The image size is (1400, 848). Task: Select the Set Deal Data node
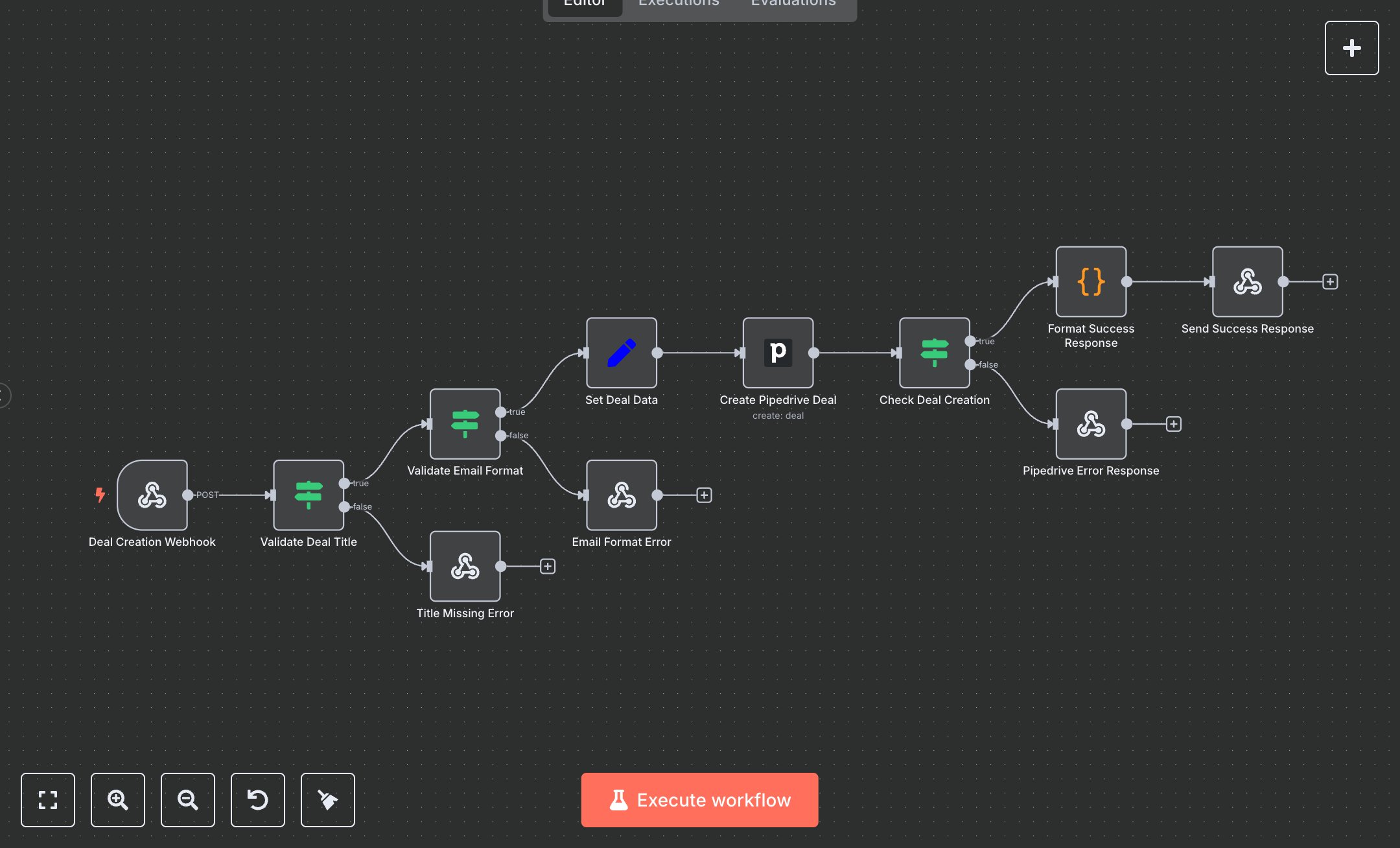(620, 353)
